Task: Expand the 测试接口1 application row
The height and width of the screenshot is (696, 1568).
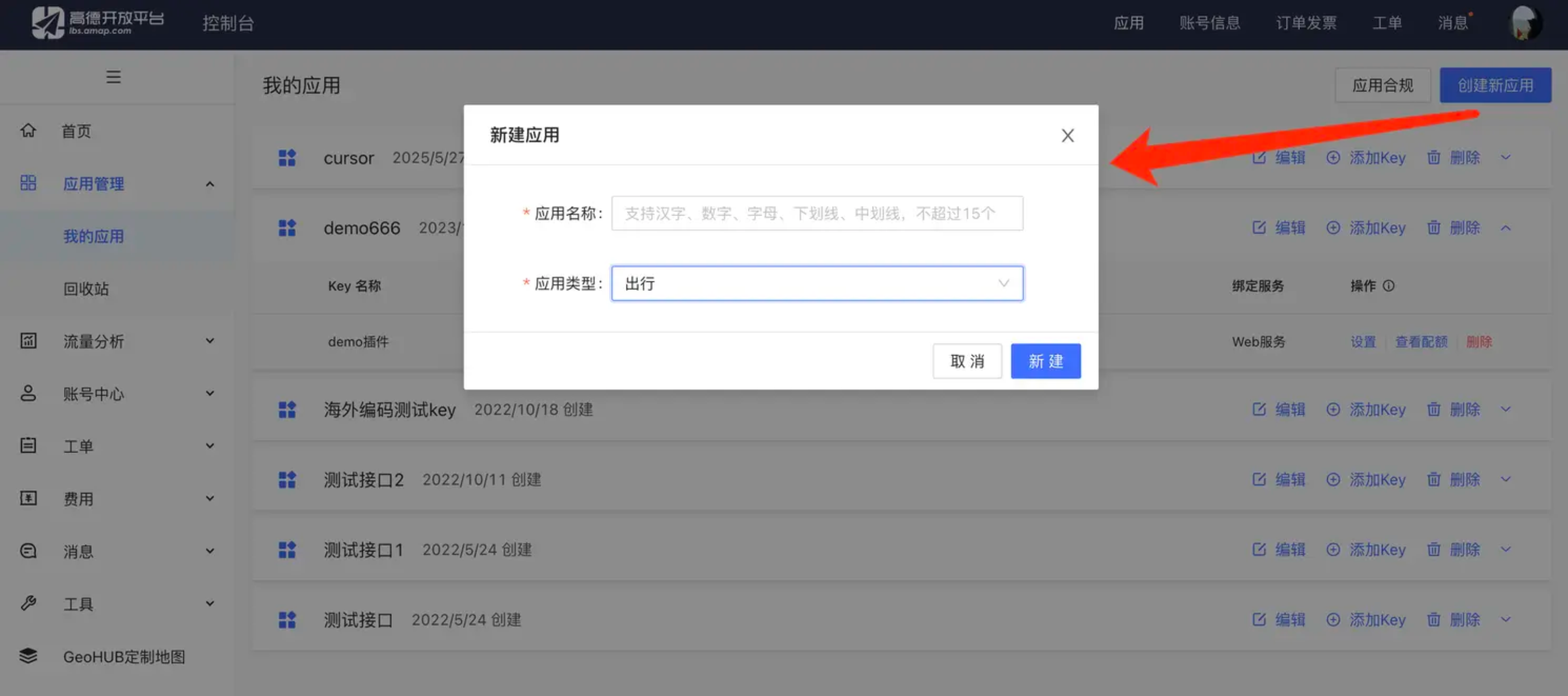Action: click(1506, 549)
